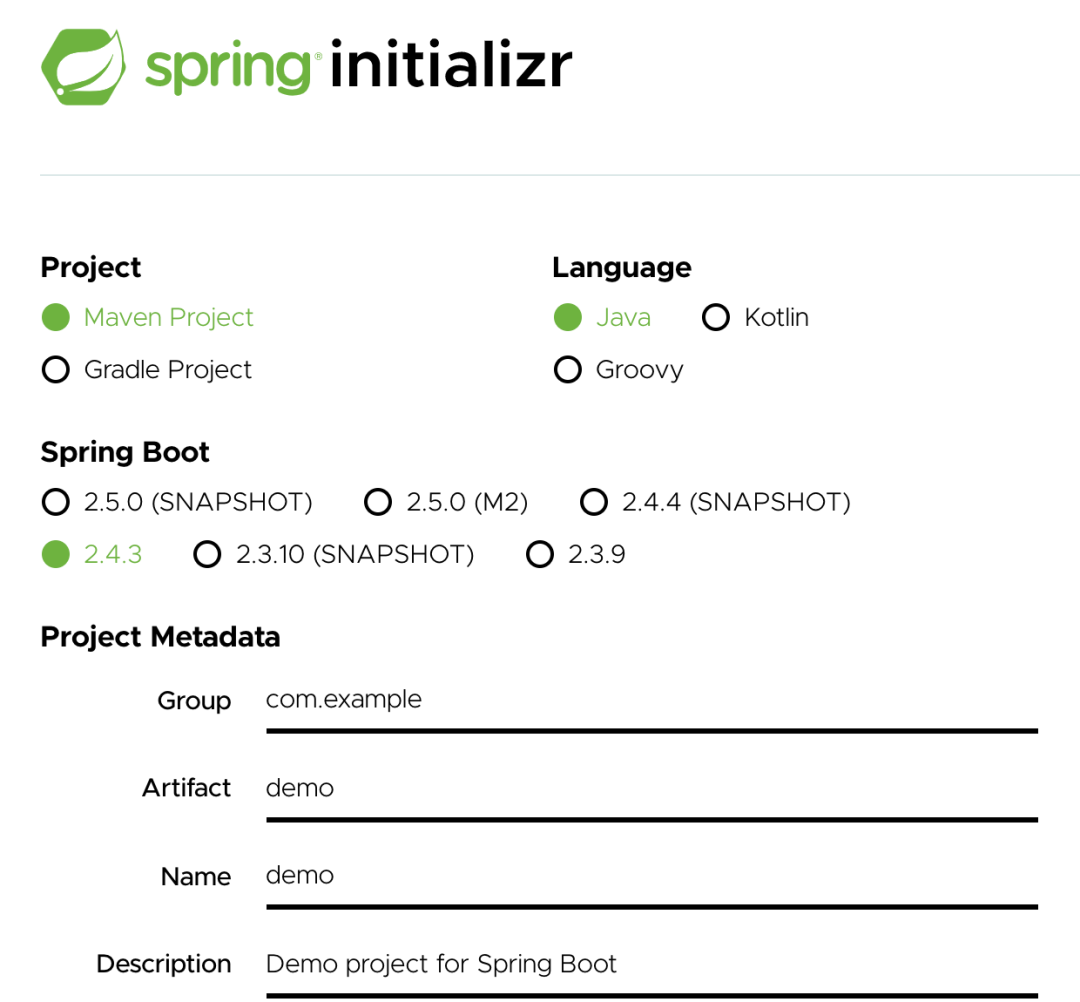Click the Project Metadata heading

pyautogui.click(x=160, y=637)
